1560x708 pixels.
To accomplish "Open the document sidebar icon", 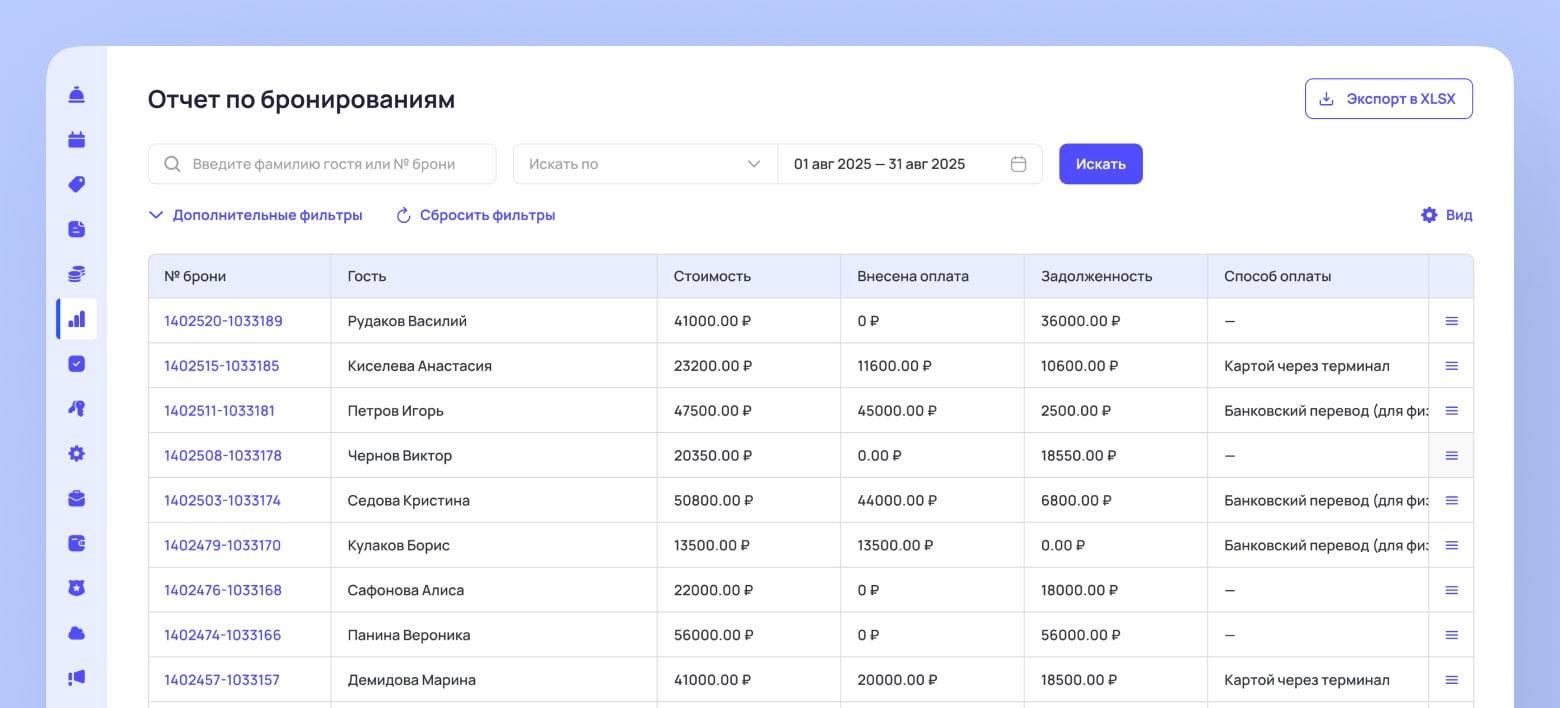I will click(76, 229).
